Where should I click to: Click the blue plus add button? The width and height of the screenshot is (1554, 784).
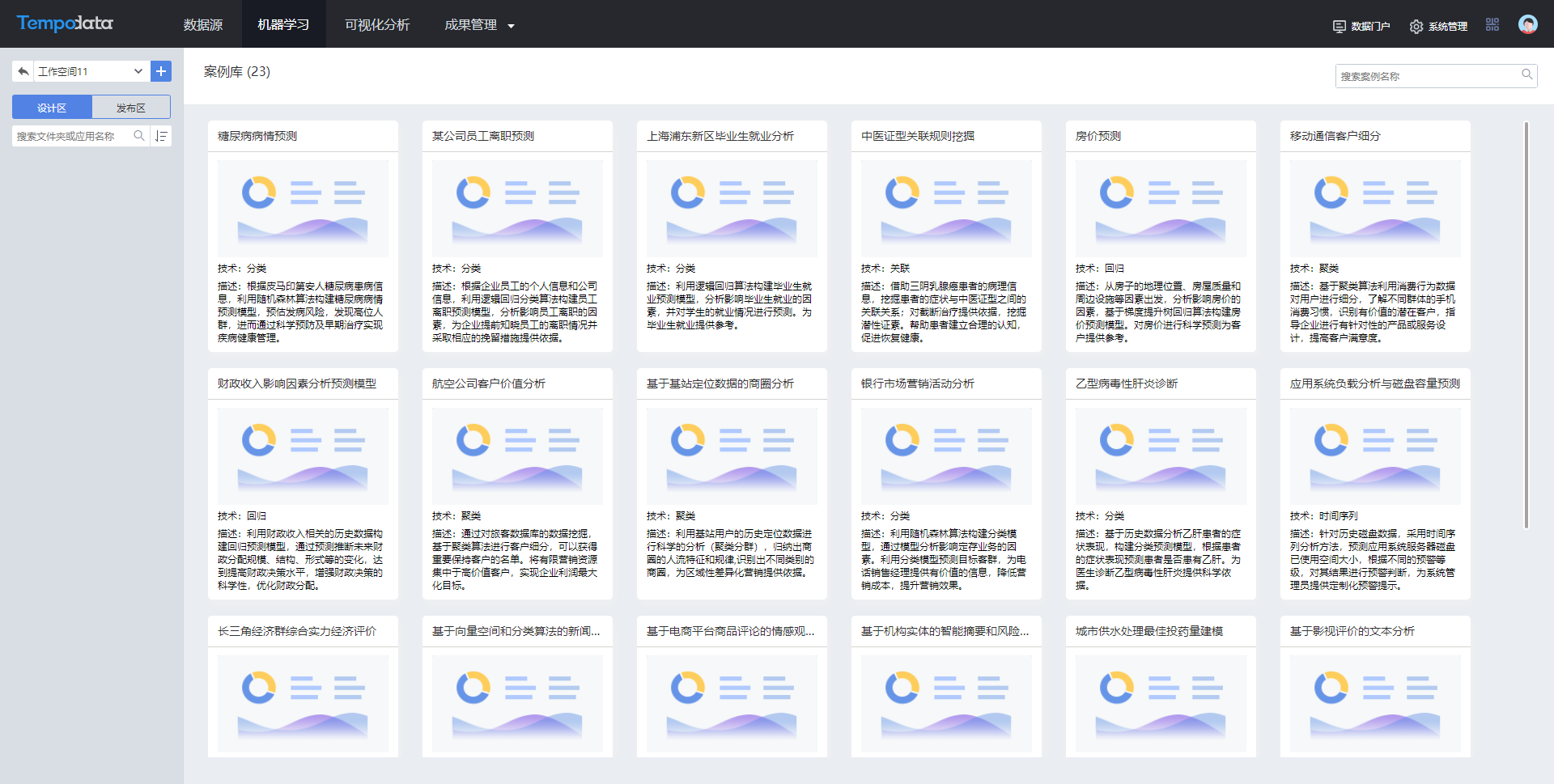[x=161, y=71]
